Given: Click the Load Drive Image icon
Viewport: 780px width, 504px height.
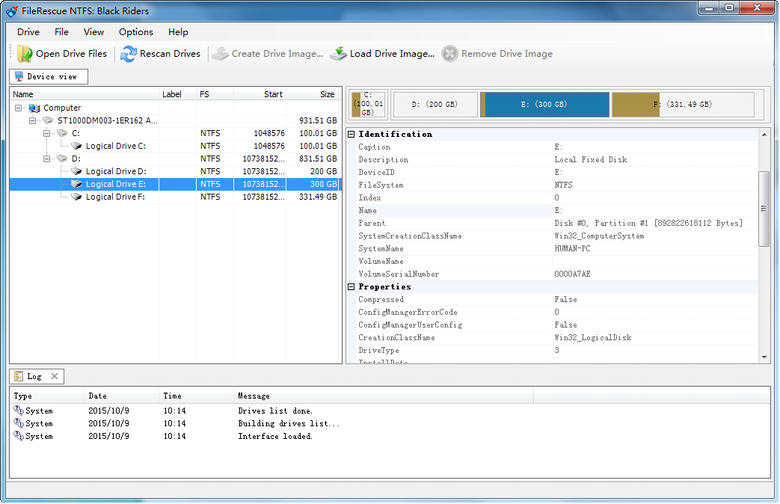Looking at the screenshot, I should pos(338,54).
